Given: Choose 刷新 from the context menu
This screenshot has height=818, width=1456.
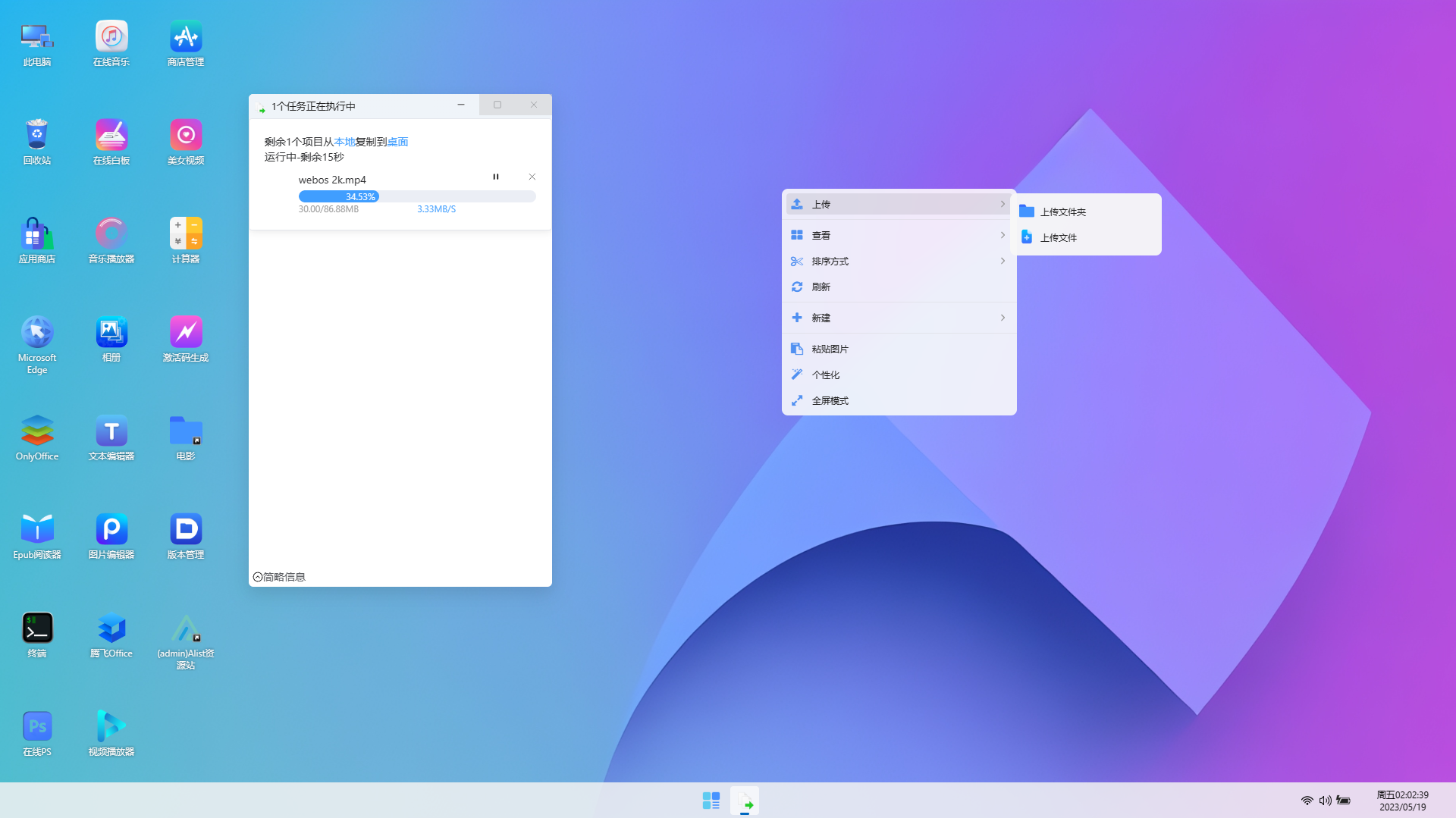Looking at the screenshot, I should [x=899, y=287].
